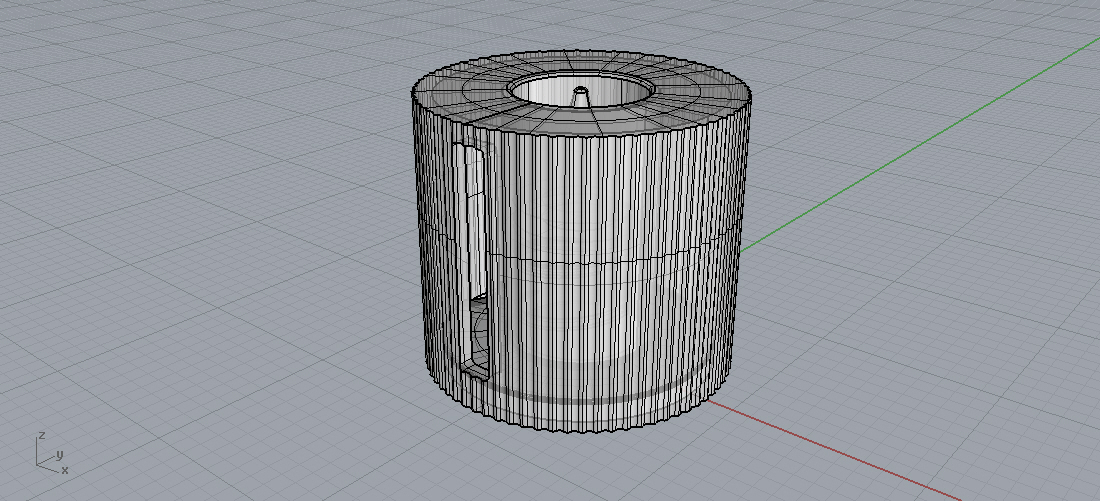Click the world axes icon in the viewport corner
The image size is (1100, 501).
click(x=51, y=453)
